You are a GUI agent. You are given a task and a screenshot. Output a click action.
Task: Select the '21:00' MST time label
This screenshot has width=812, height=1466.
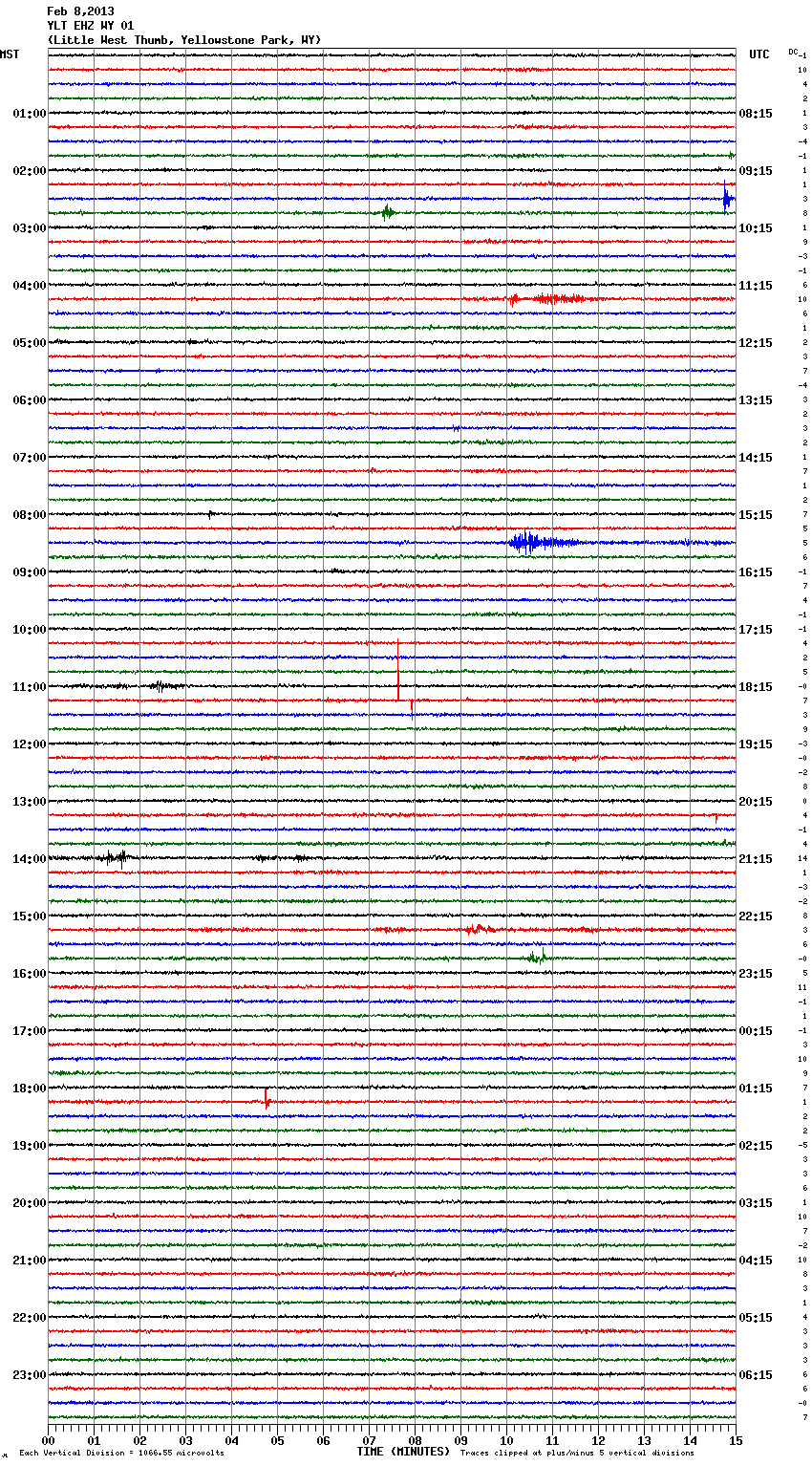[x=30, y=1261]
